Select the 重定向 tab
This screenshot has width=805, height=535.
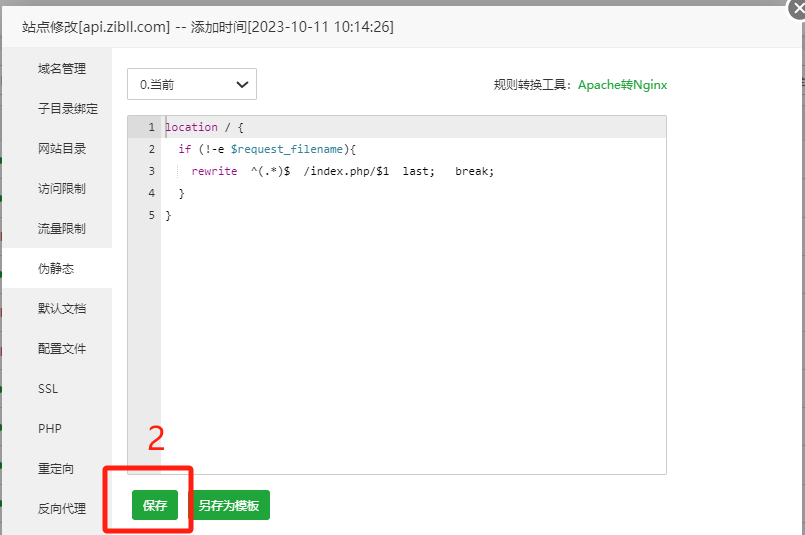(x=56, y=469)
